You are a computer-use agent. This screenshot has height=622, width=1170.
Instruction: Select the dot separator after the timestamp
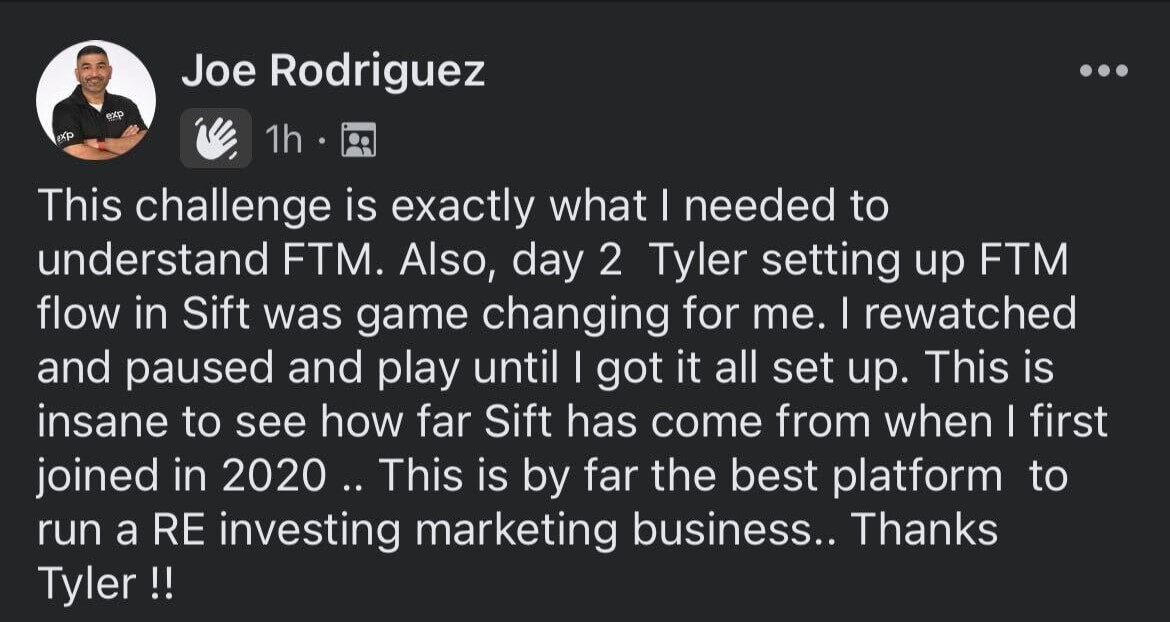tap(321, 139)
